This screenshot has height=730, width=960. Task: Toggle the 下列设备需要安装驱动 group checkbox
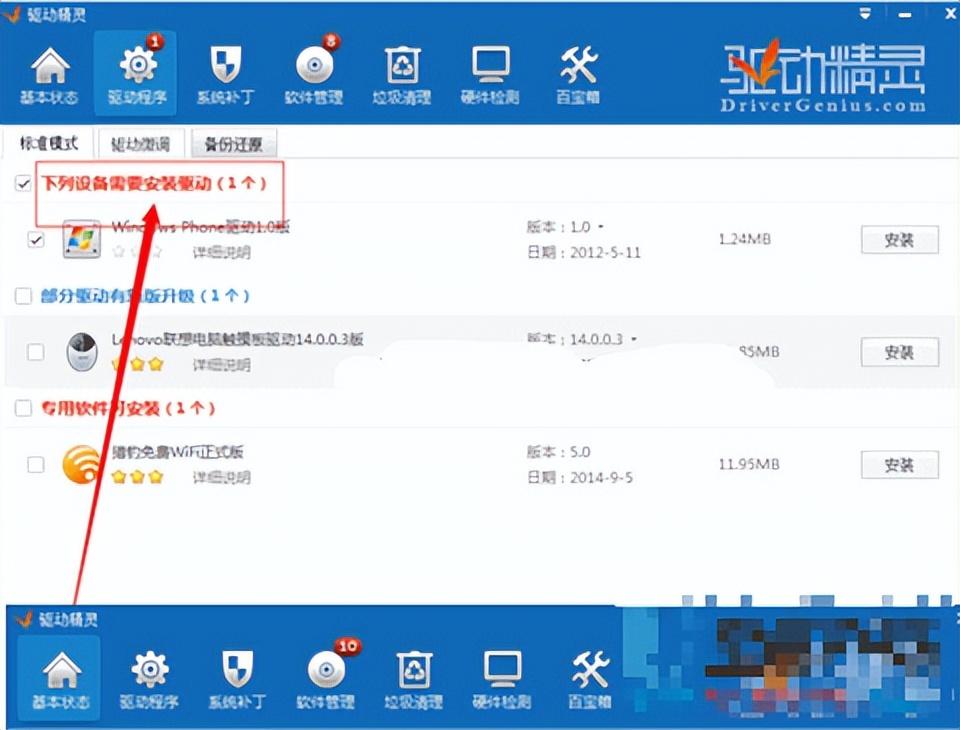coord(23,182)
